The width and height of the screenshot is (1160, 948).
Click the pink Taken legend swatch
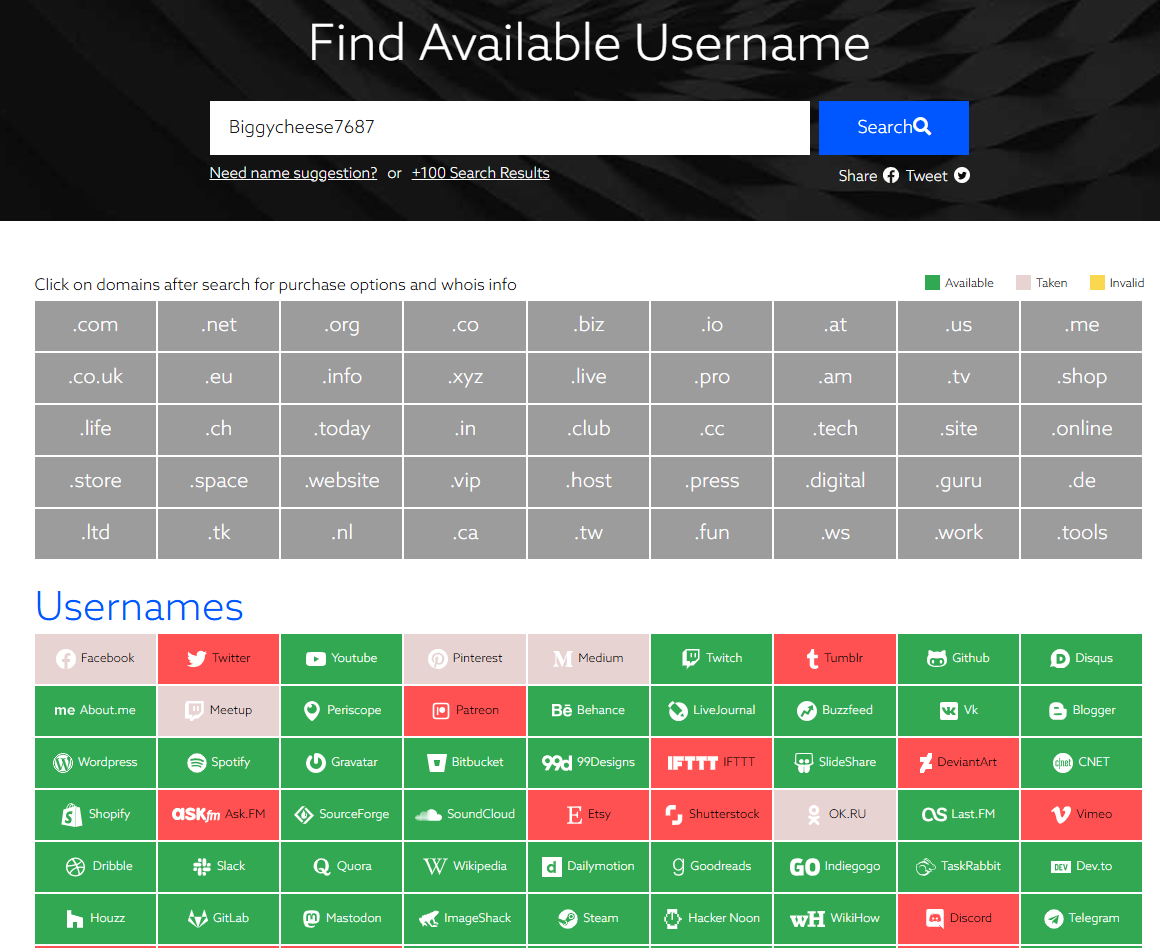coord(1023,283)
